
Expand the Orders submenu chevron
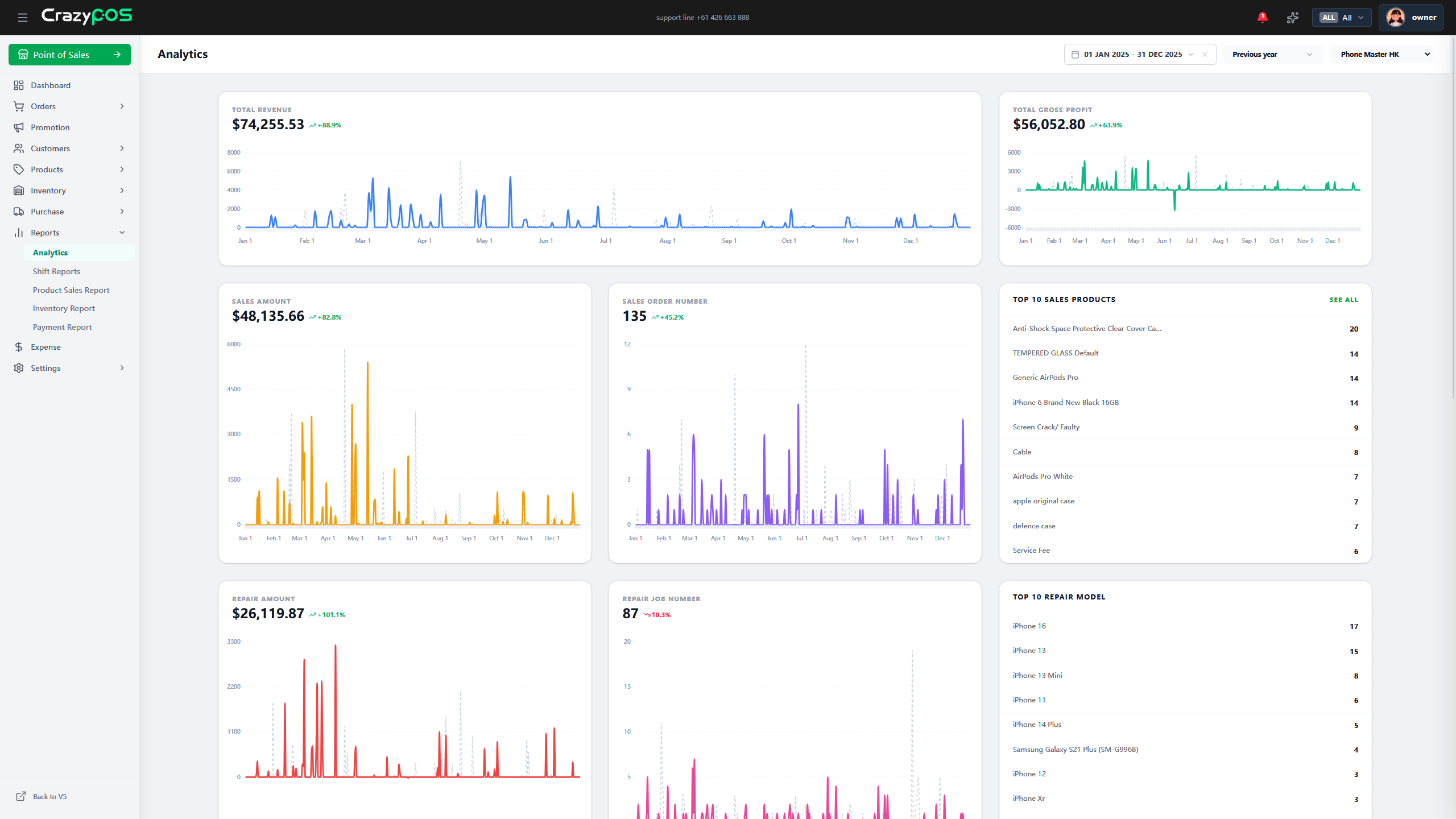coord(122,106)
